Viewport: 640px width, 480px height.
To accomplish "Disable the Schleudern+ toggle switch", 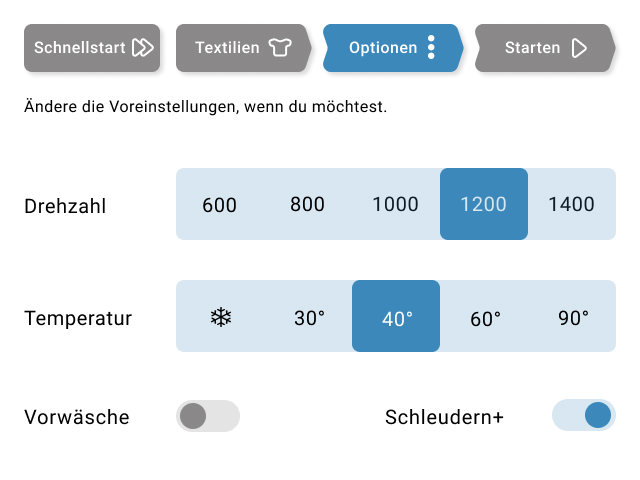I will coord(584,415).
